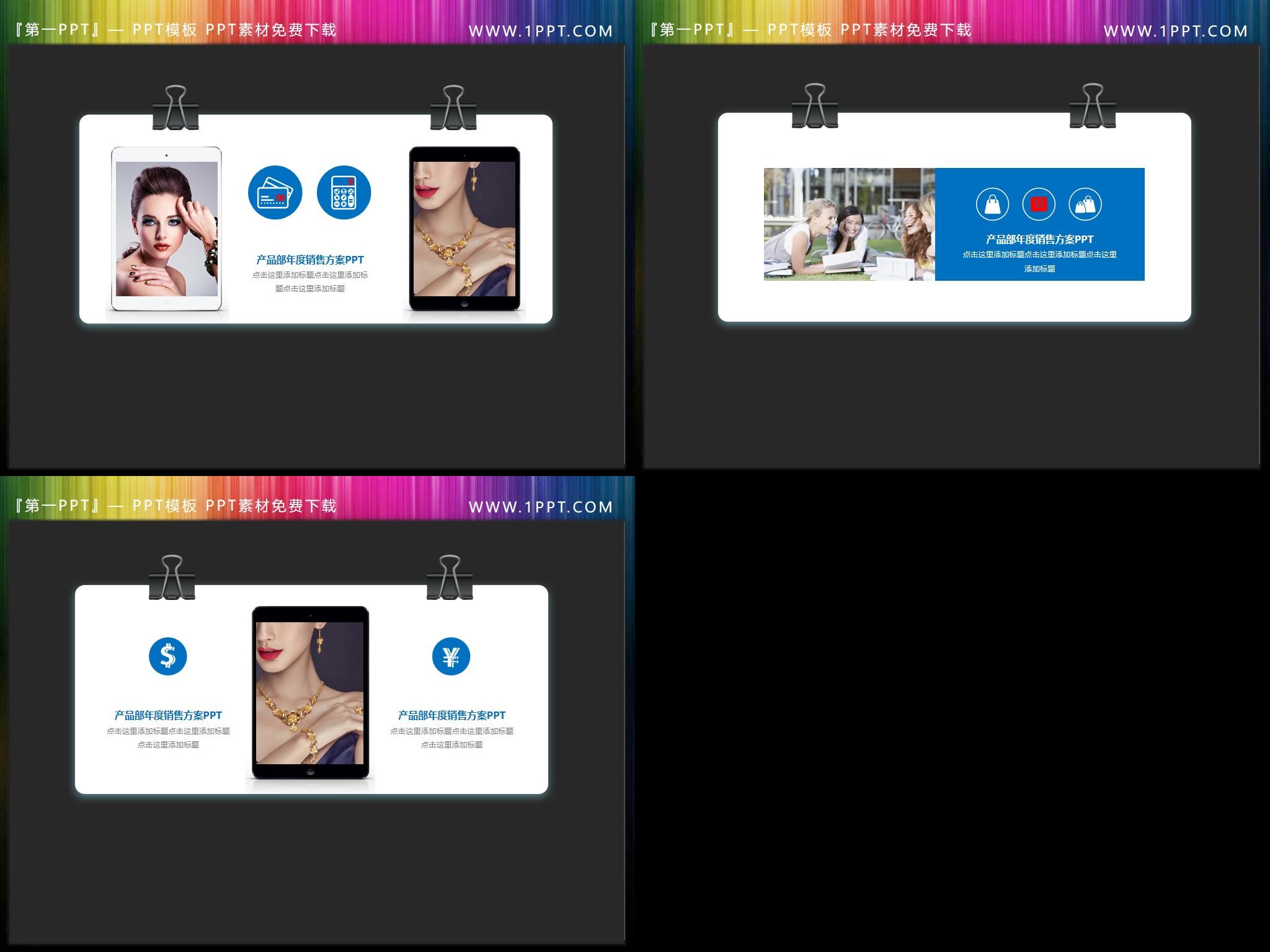Click the WWW.1PPT.COM link on the bottom slide
This screenshot has height=952, width=1270.
click(541, 507)
